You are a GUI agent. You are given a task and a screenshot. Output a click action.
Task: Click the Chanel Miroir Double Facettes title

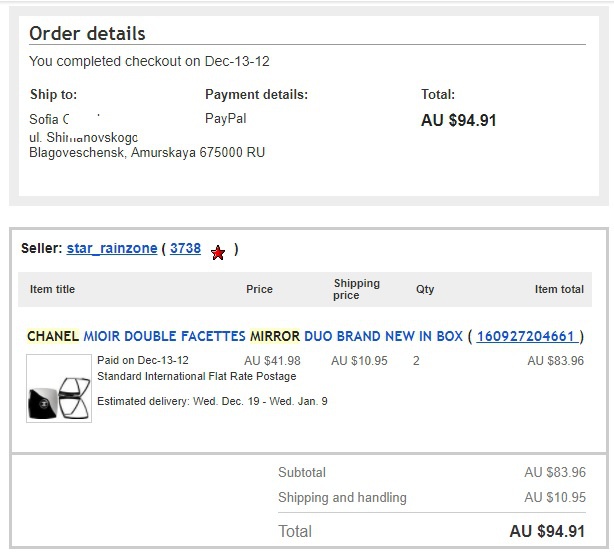click(245, 336)
